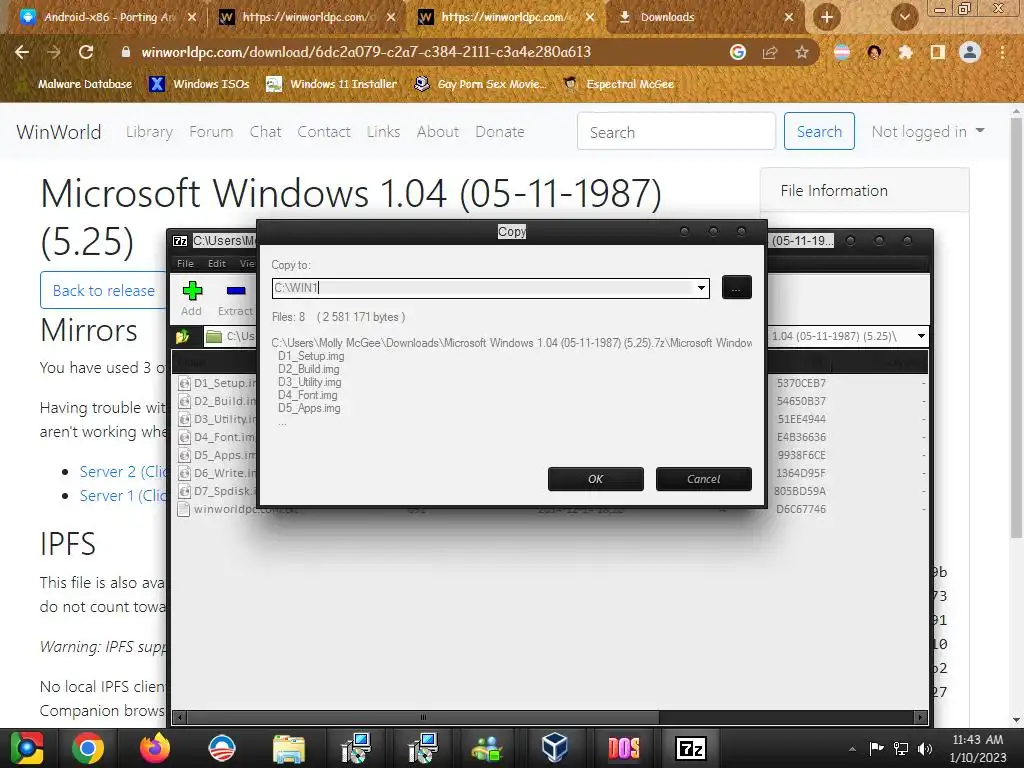Click the D1_Setup.img file icon in 7-Zip
The width and height of the screenshot is (1024, 768).
[184, 383]
